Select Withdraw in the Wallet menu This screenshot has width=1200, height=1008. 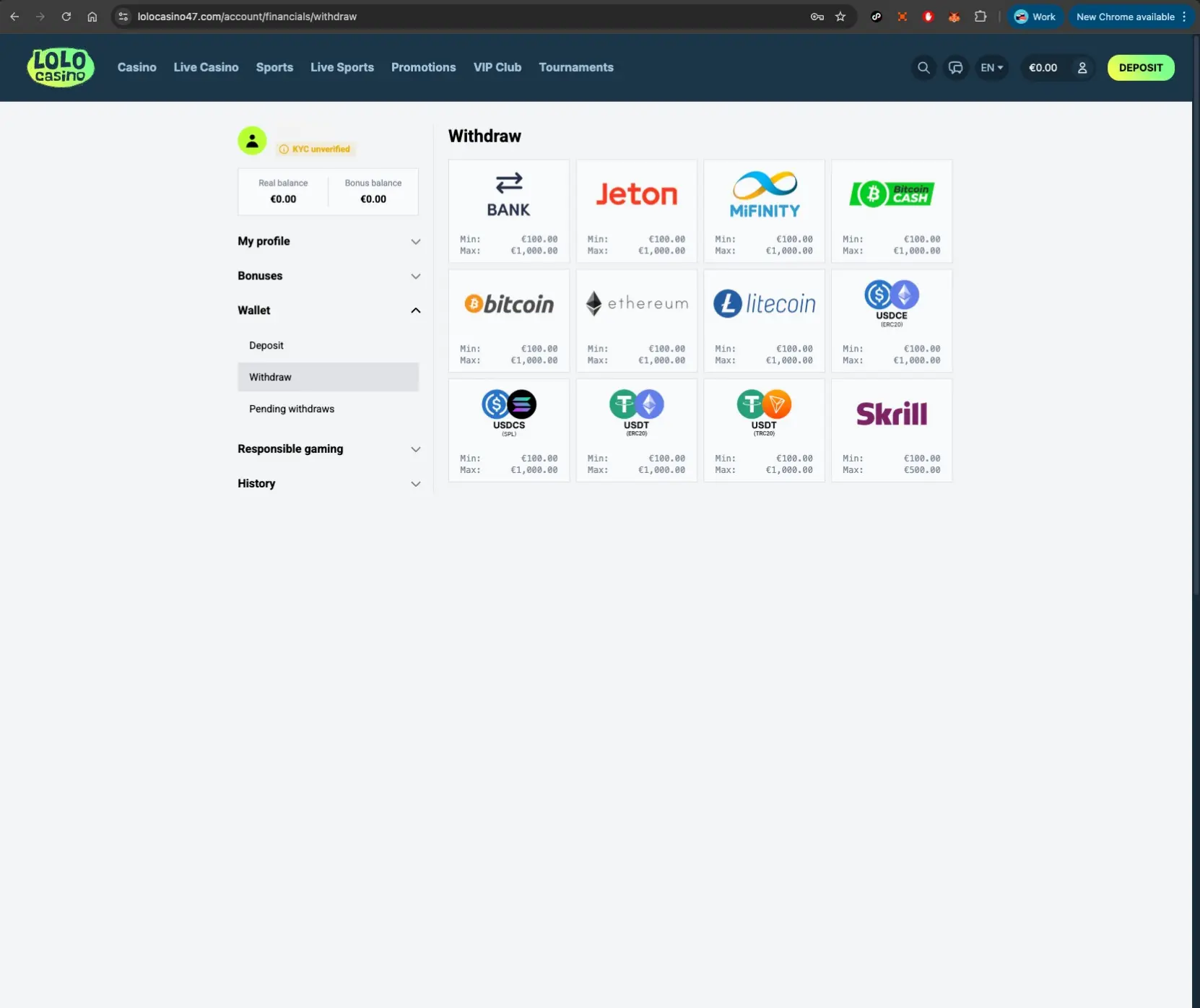tap(329, 377)
